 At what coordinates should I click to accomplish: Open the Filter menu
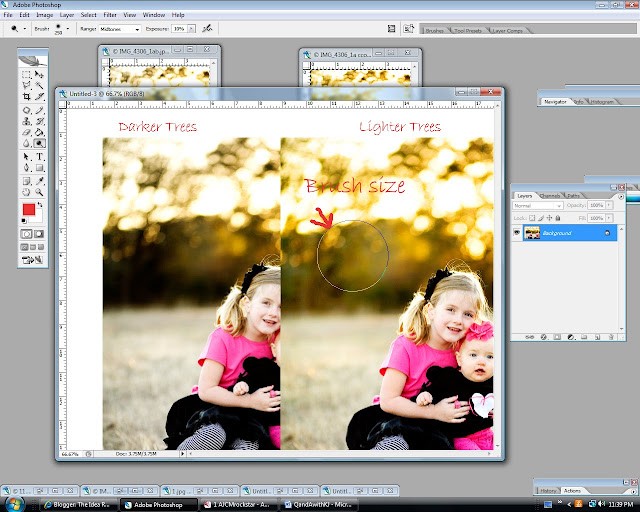[x=110, y=15]
